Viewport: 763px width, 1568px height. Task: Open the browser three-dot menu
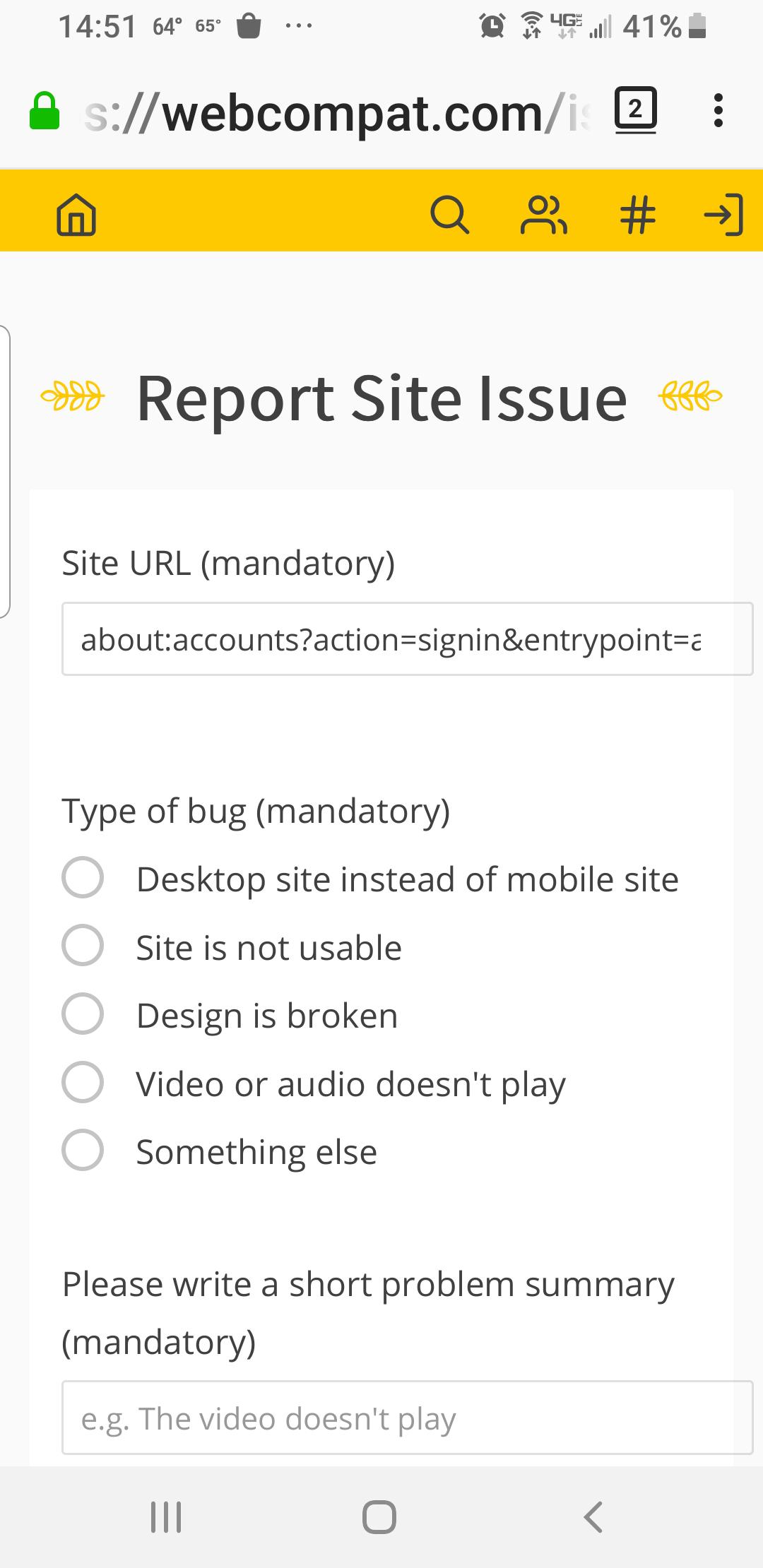coord(718,110)
